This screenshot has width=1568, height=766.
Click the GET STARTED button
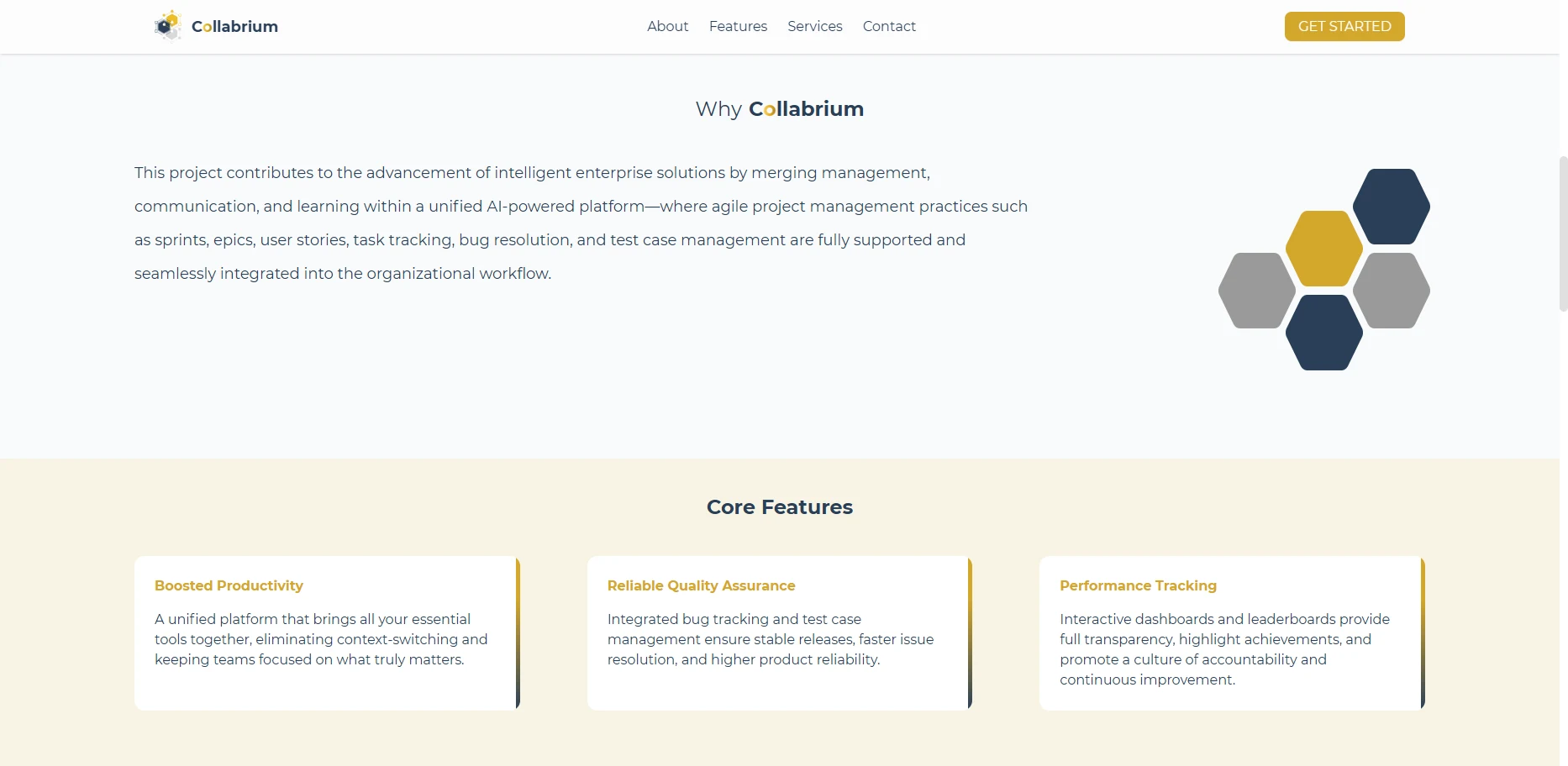(x=1344, y=26)
